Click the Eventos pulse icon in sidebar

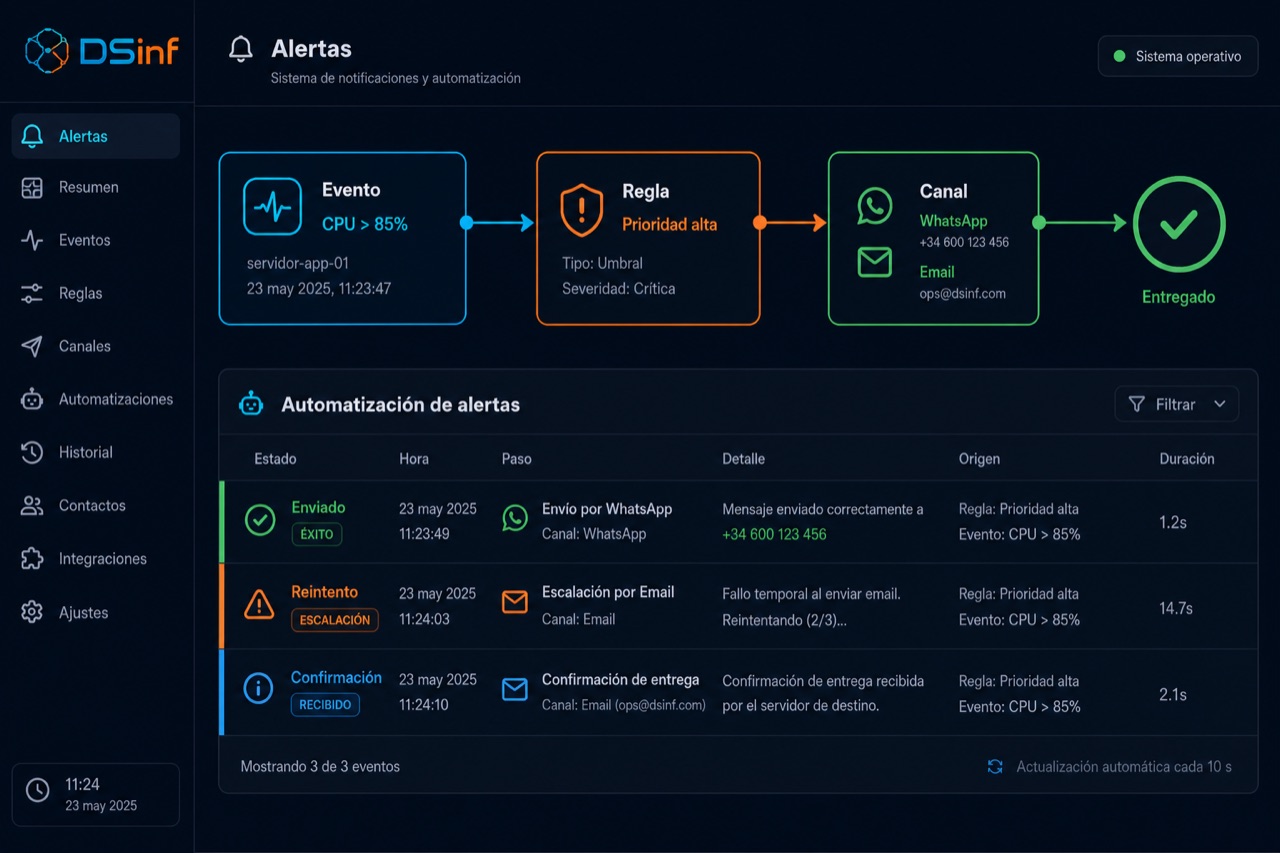tap(32, 240)
